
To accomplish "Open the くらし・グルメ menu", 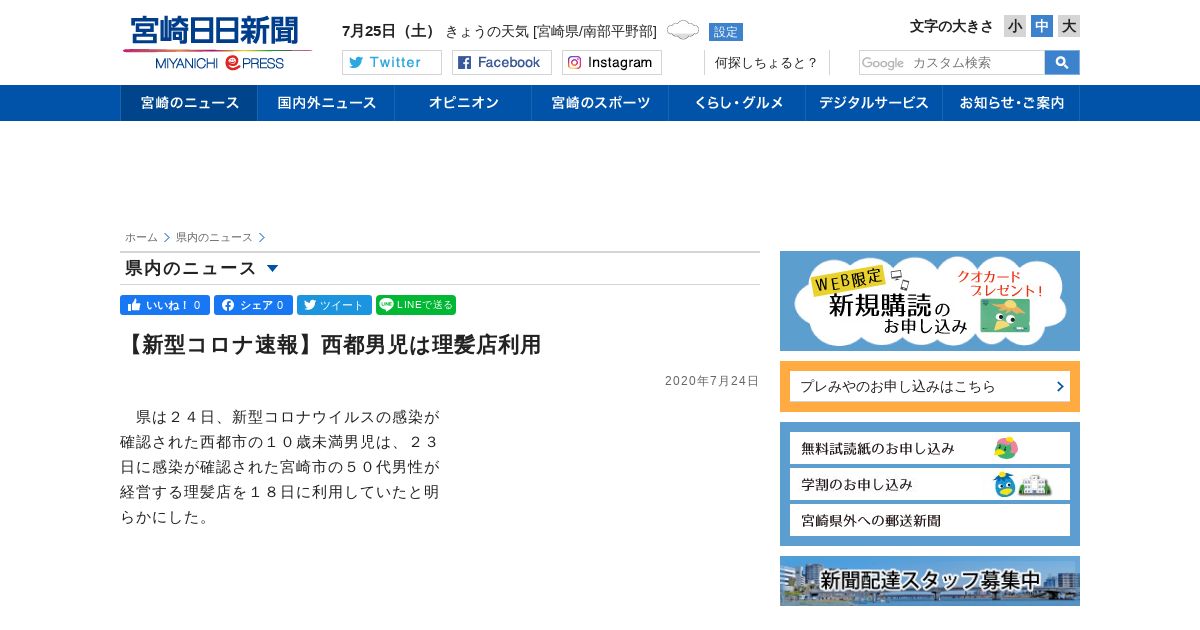I will click(737, 103).
